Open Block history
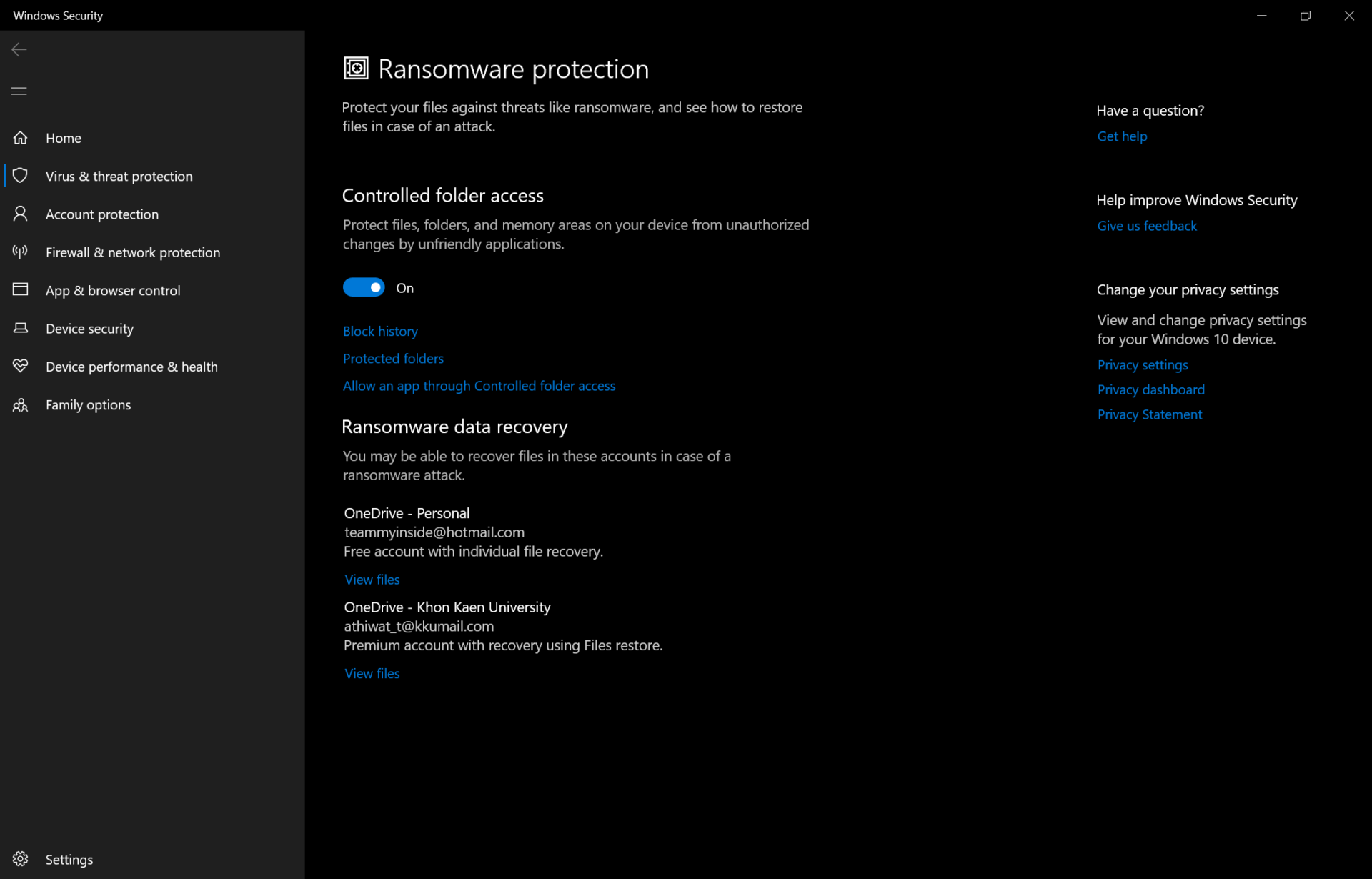The image size is (1372, 879). click(x=380, y=331)
